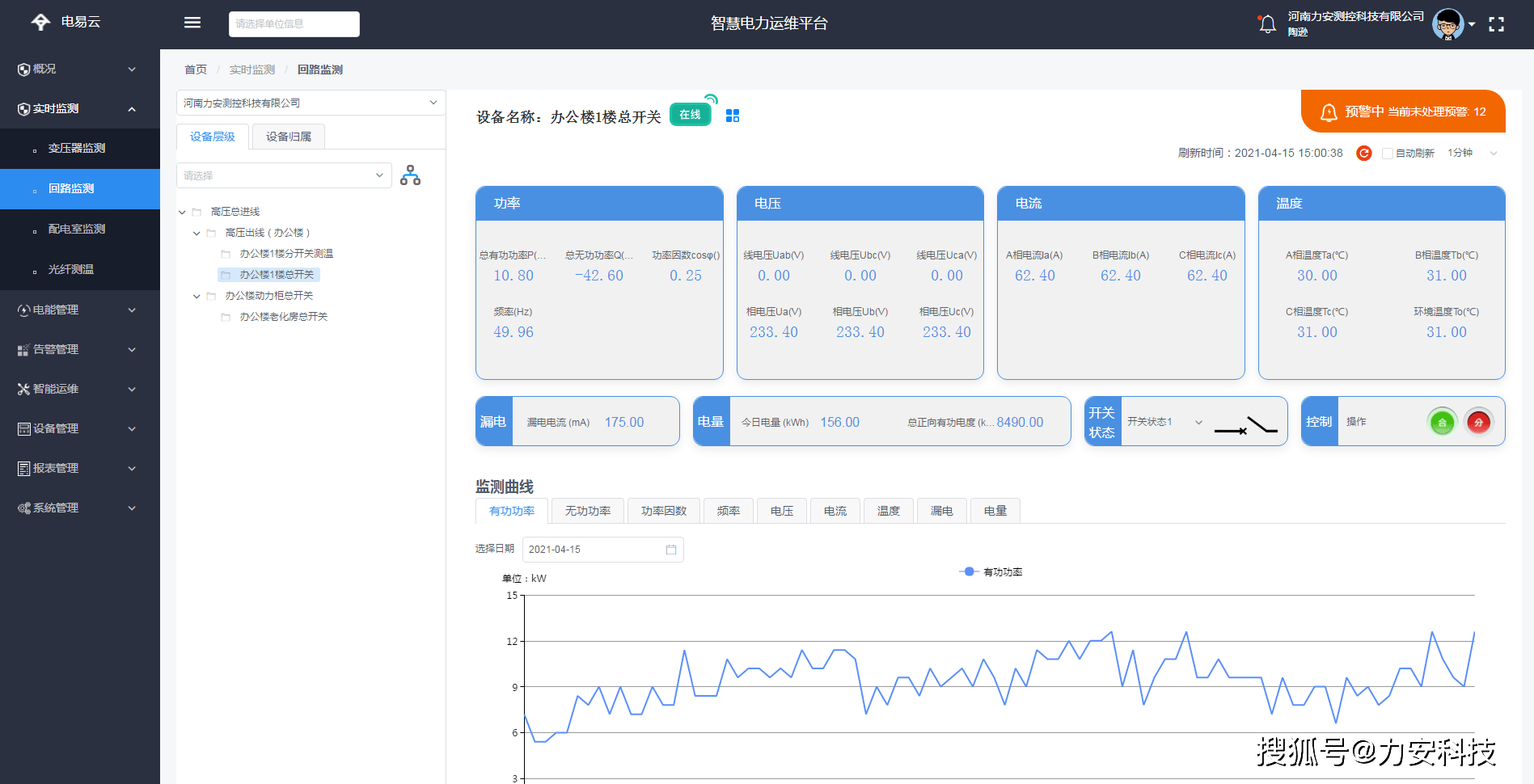
Task: Switch to the 设备归属 tab
Action: [x=288, y=136]
